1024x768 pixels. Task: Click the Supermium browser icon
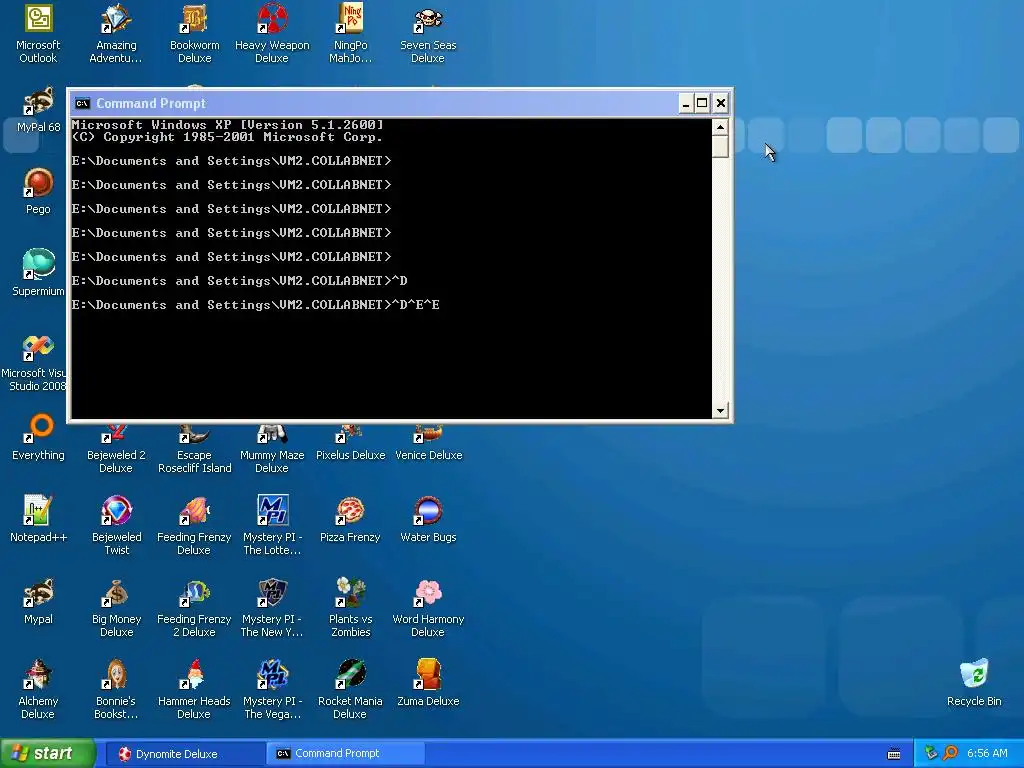[38, 273]
